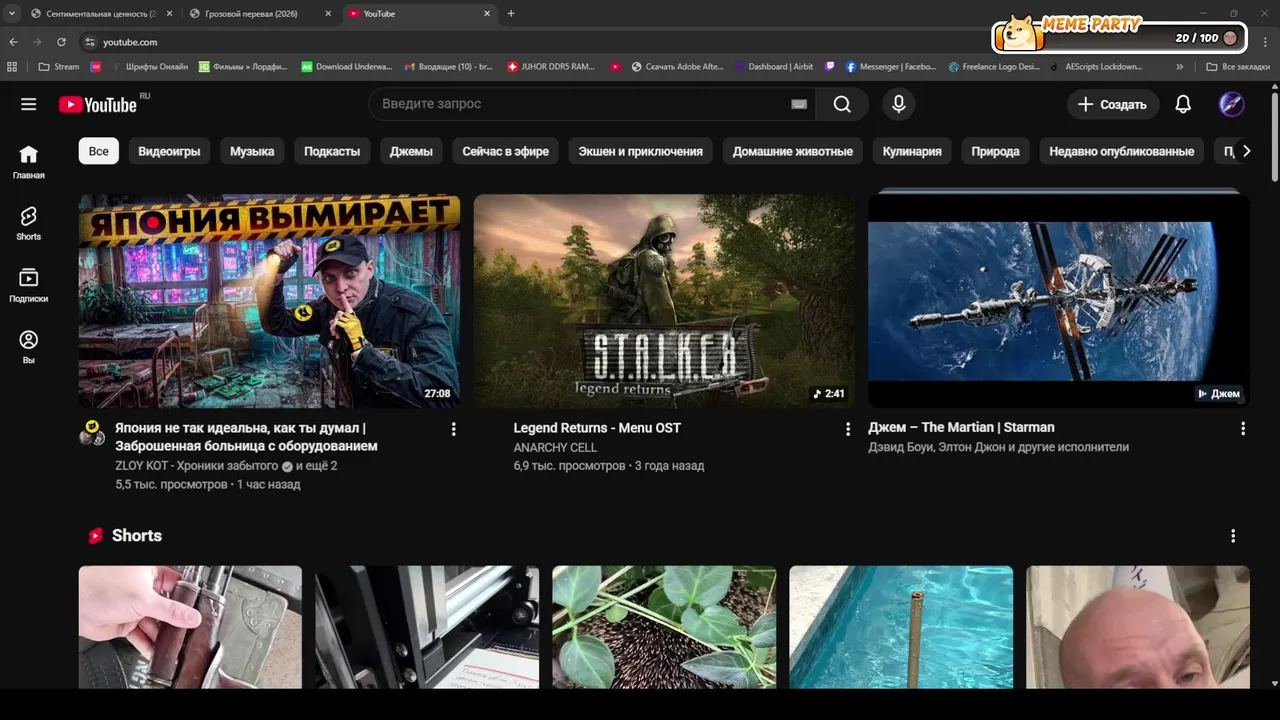
Task: Open the Shorts shelf three-dot menu
Action: pos(1233,536)
